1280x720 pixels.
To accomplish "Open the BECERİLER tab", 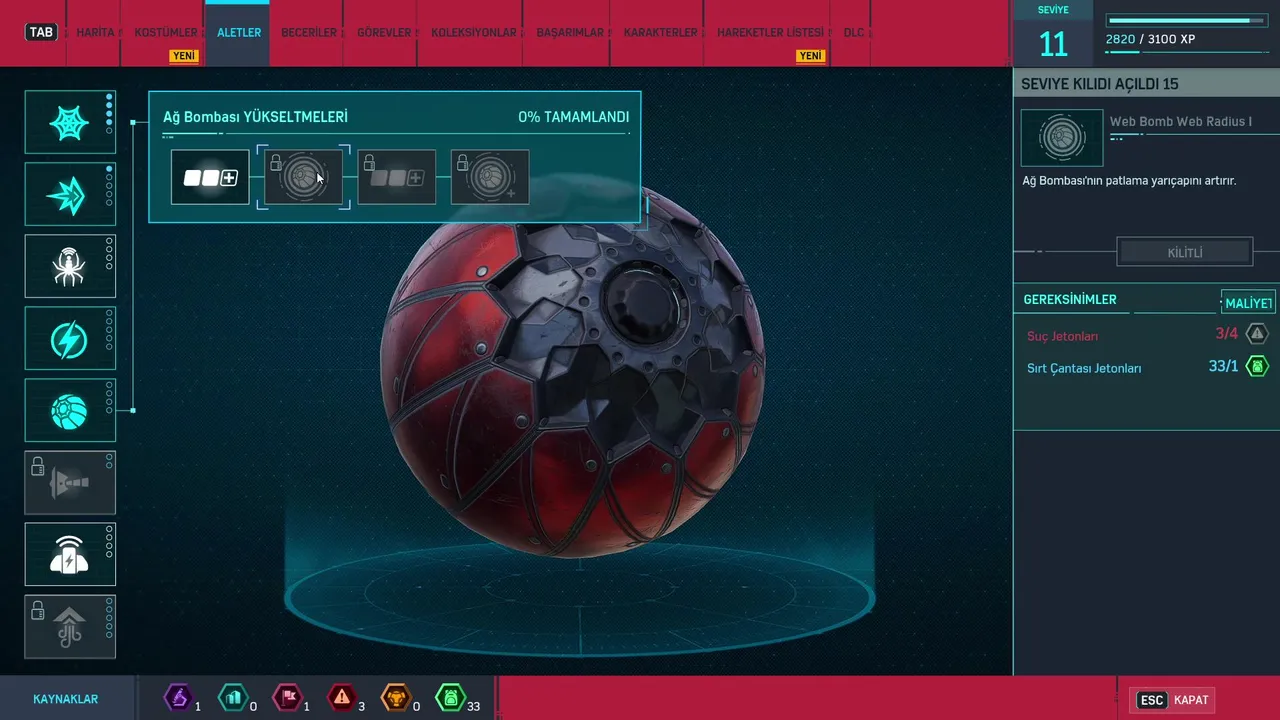I will coord(309,33).
